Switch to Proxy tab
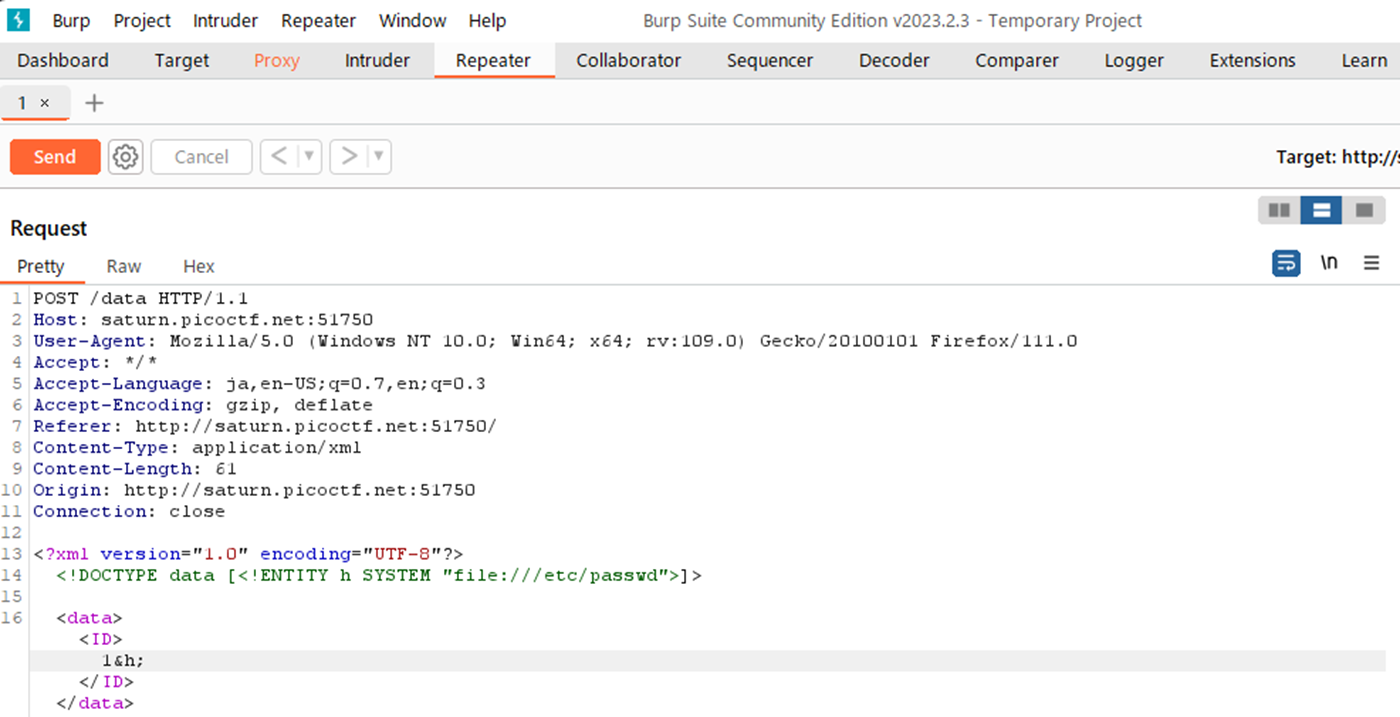Image resolution: width=1400 pixels, height=717 pixels. click(277, 61)
